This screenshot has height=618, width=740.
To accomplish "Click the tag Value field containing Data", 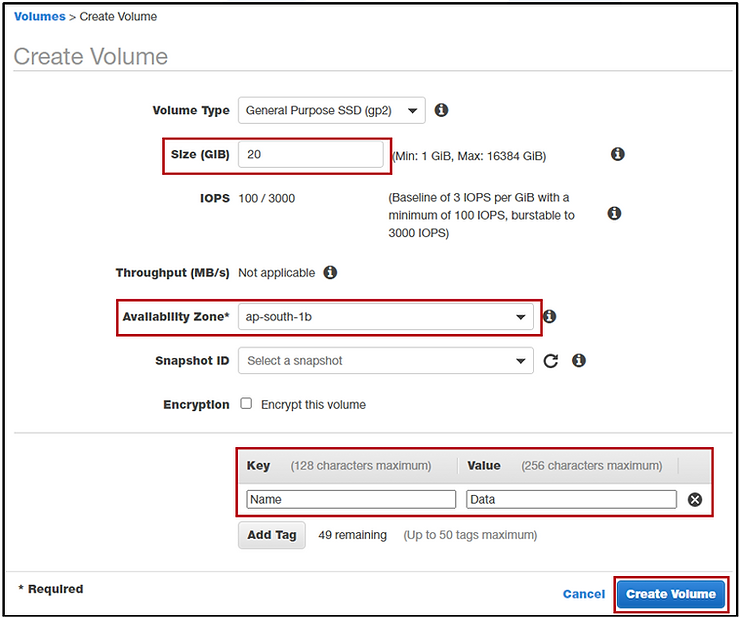I will click(x=571, y=499).
